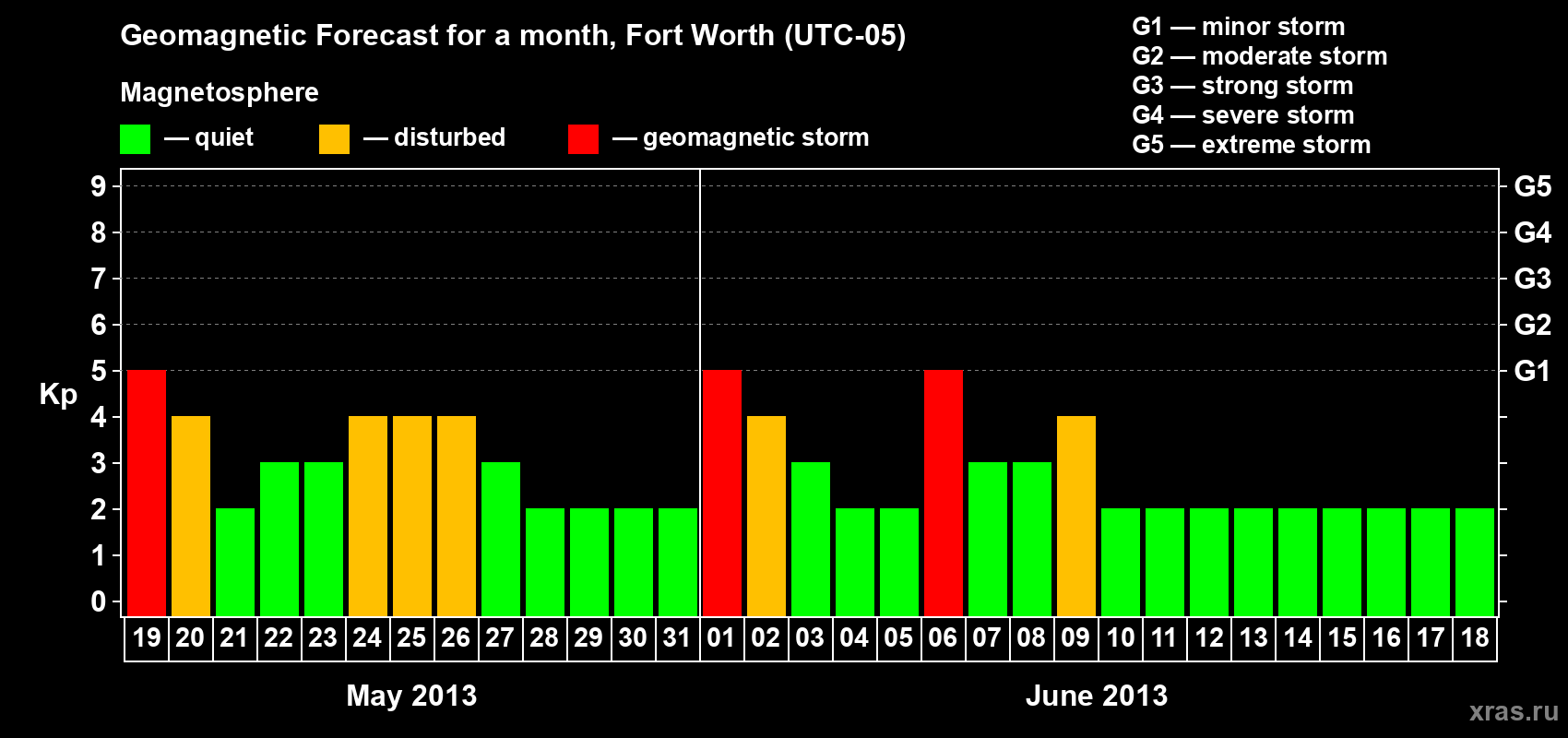
Task: Select the orange bar for May 25
Action: pyautogui.click(x=412, y=516)
